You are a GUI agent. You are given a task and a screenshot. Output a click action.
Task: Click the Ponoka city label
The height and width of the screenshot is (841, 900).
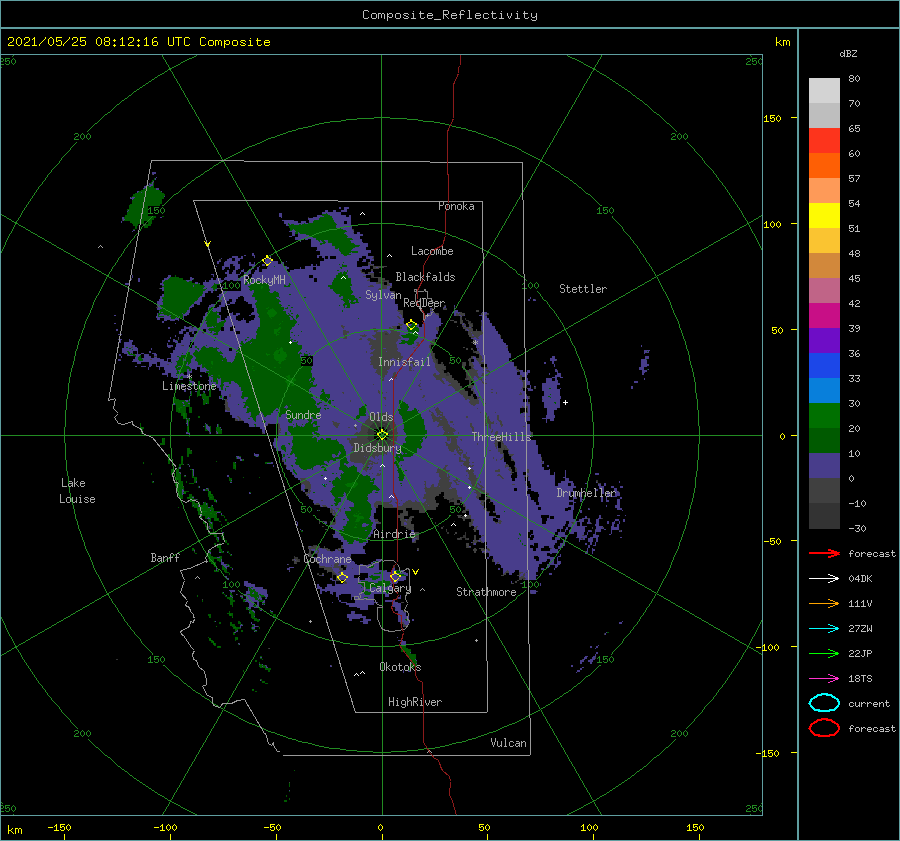[456, 206]
